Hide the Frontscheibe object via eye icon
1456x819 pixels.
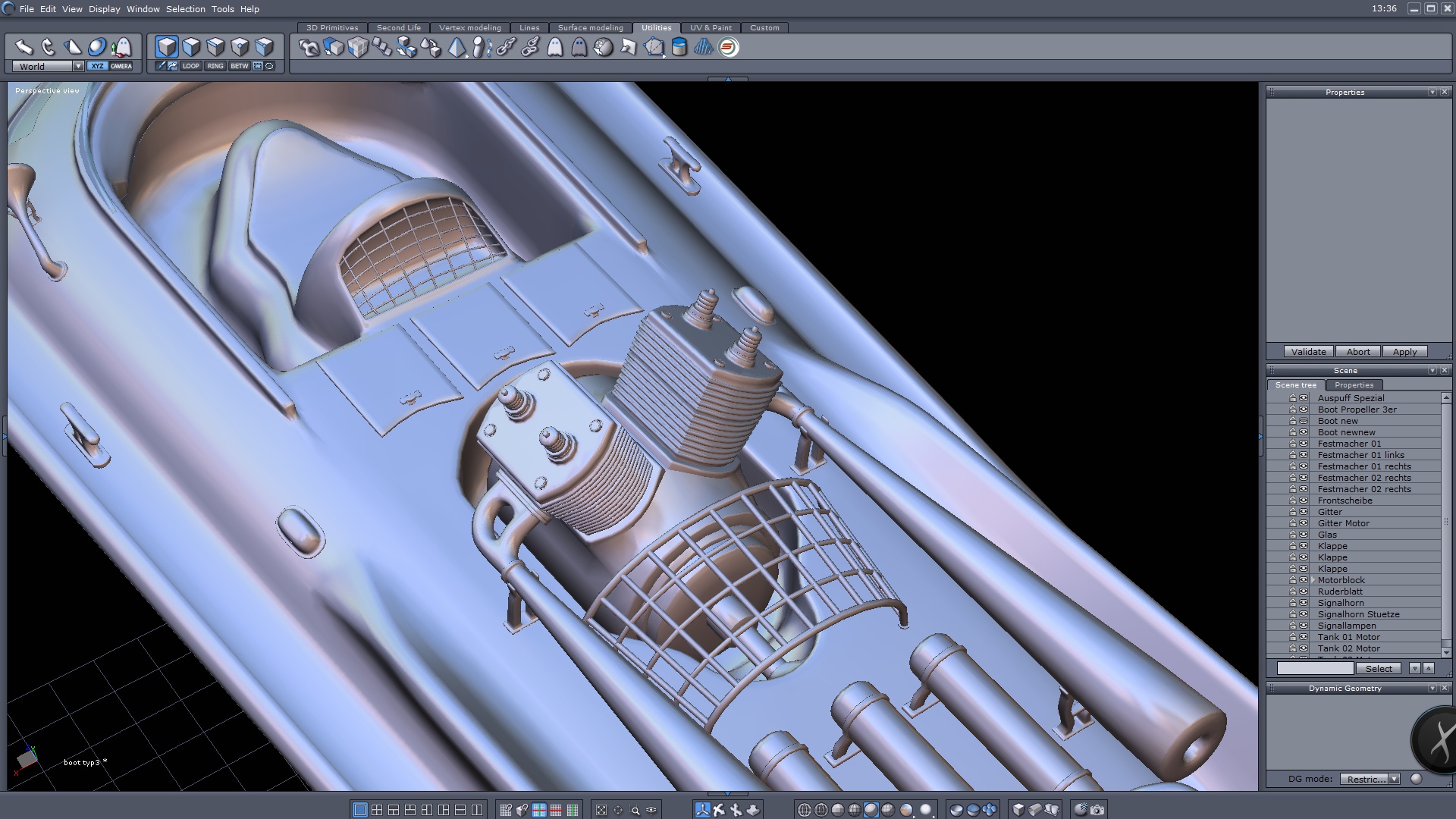1304,500
